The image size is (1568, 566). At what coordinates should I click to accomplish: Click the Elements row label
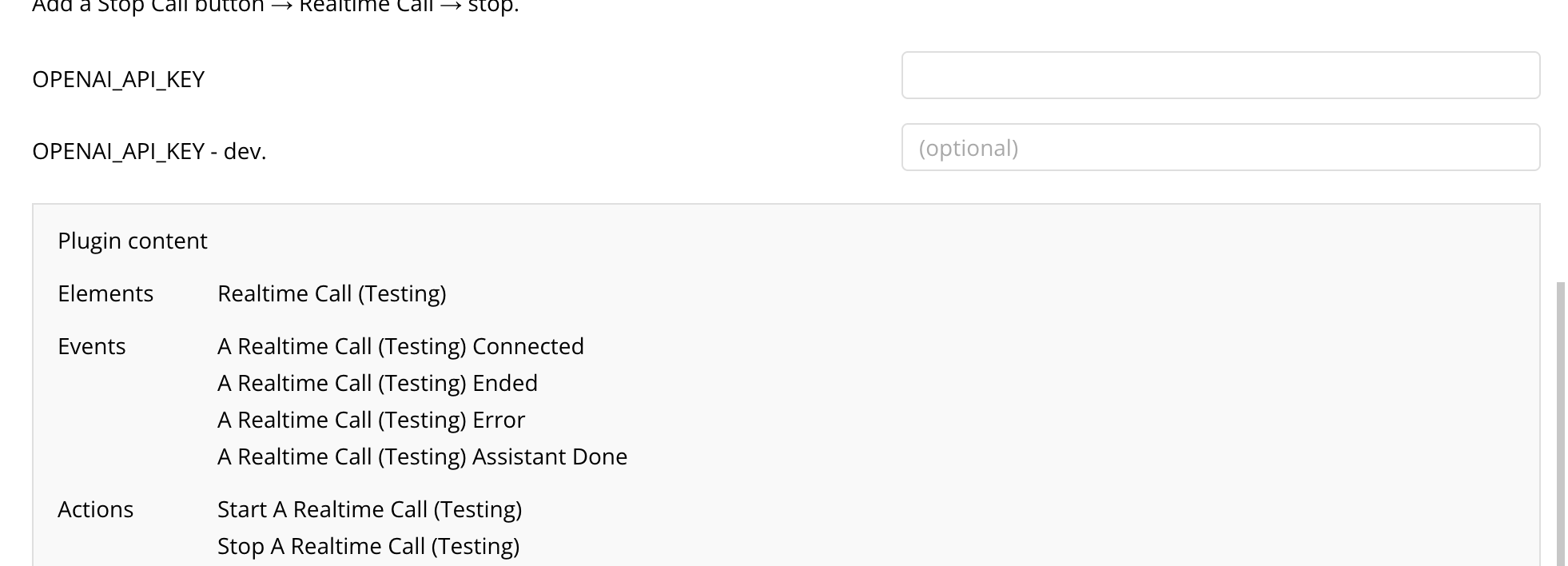tap(105, 294)
